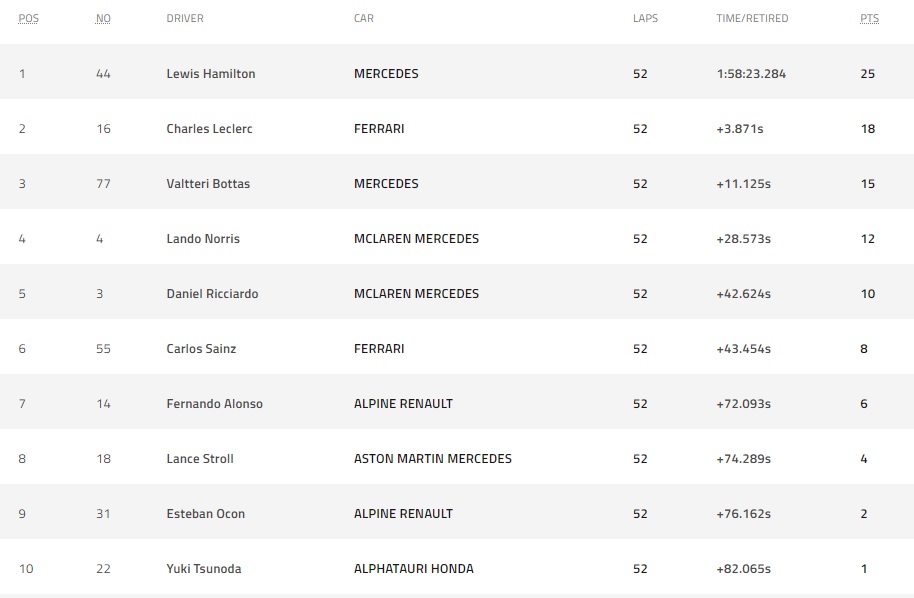Screen dimensions: 914x598
Task: Open Daniel Ricciardo entry
Action: tap(212, 293)
